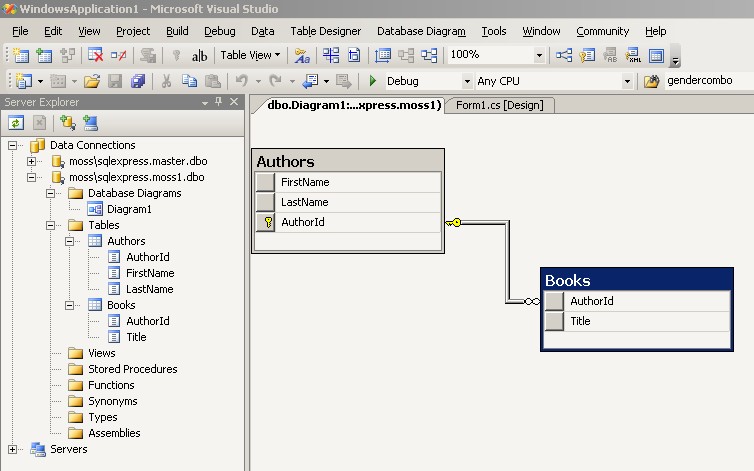Screen dimensions: 754x471
Task: Select the Functions folder in tree
Action: [x=111, y=385]
